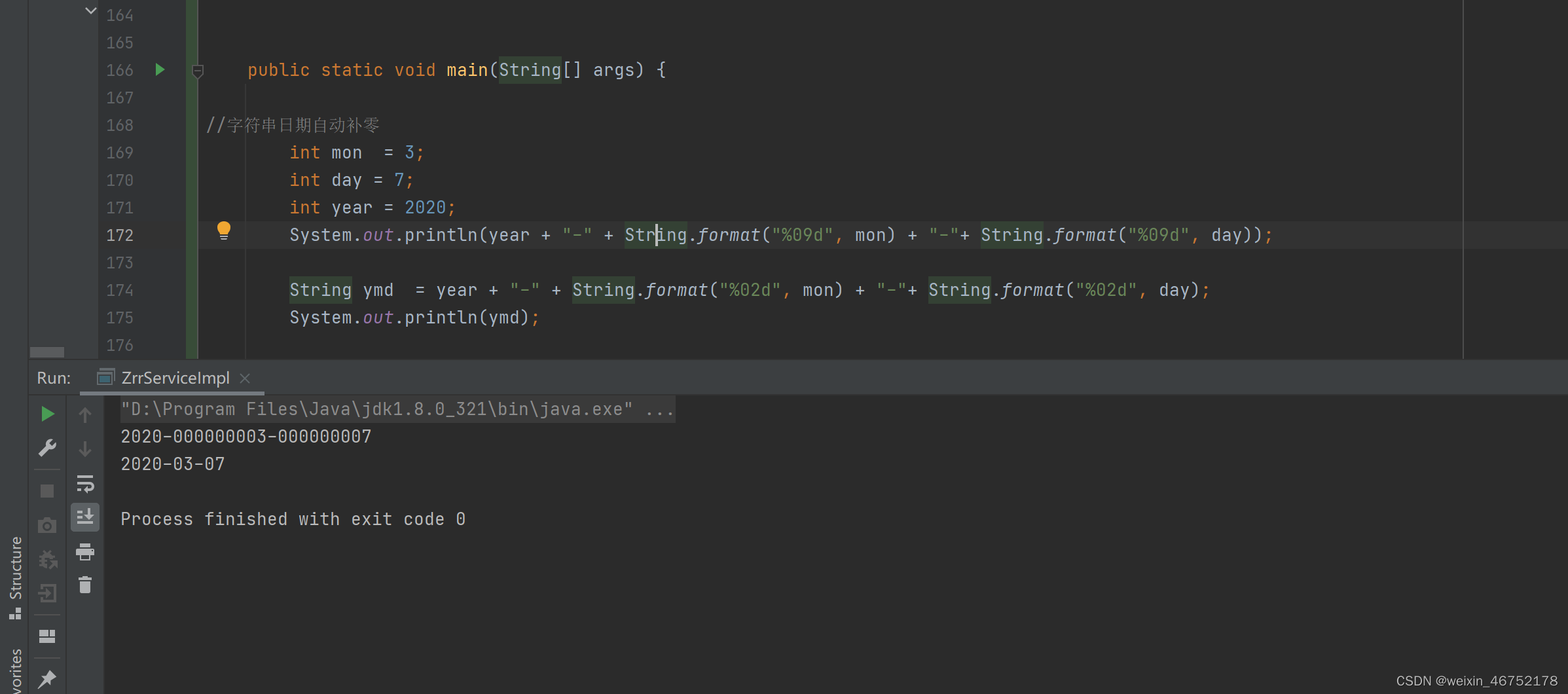
Task: Move down stack trace arrow
Action: [x=85, y=449]
